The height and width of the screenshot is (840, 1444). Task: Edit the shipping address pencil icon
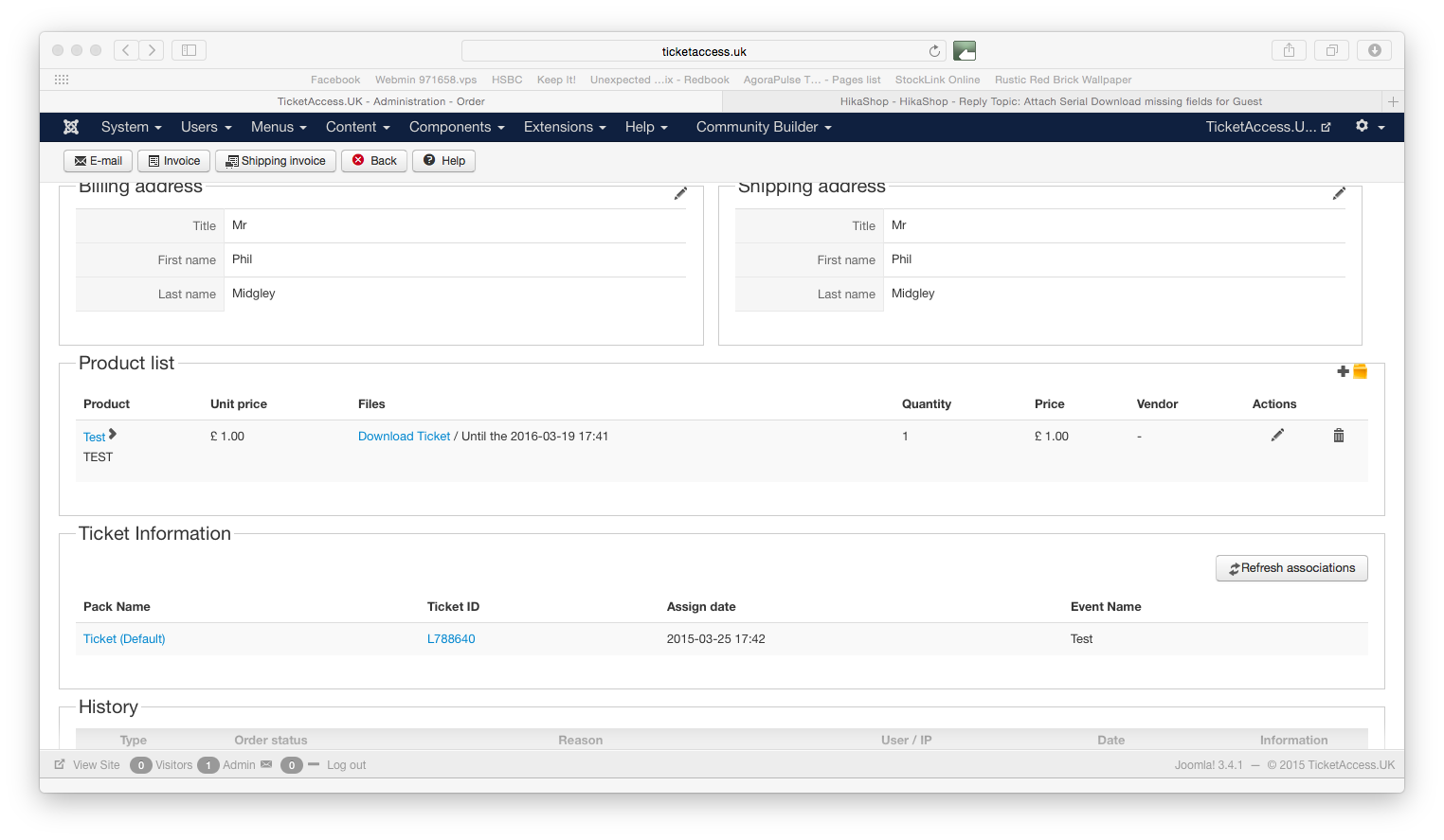tap(1339, 193)
